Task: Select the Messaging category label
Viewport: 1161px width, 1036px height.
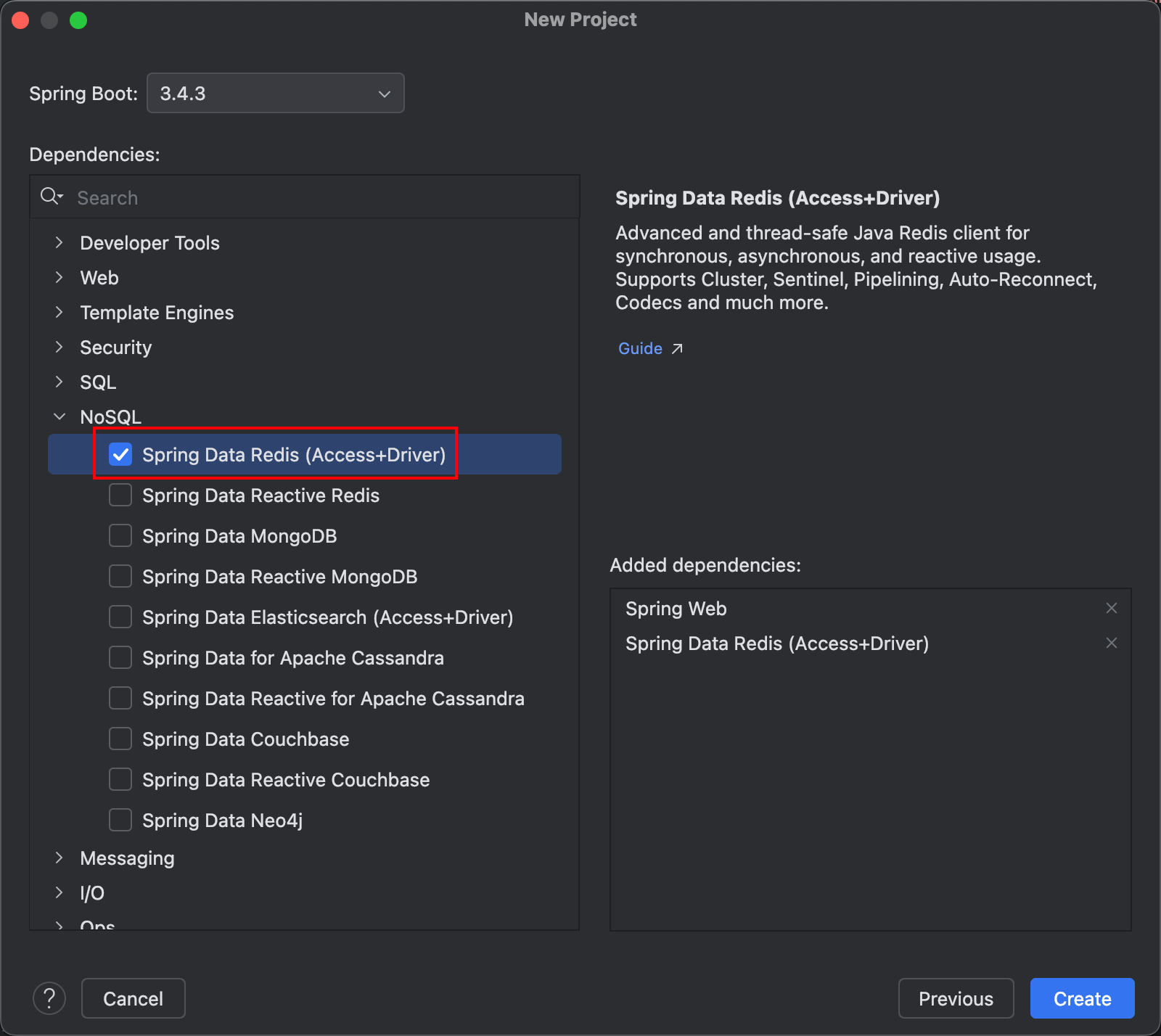Action: [x=127, y=858]
